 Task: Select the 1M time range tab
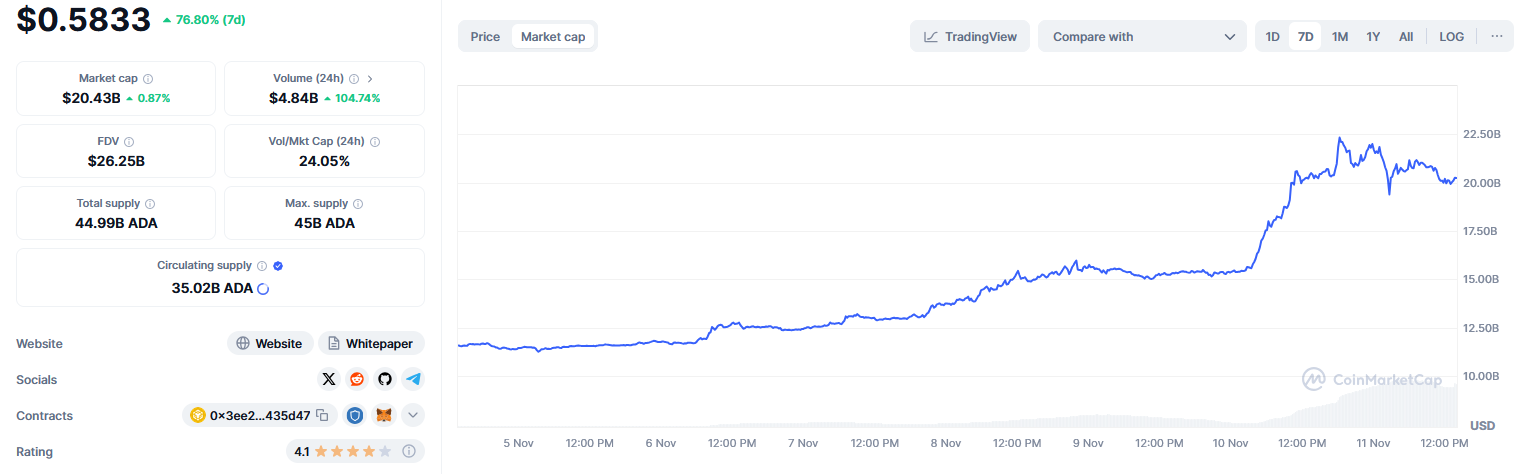(x=1340, y=36)
